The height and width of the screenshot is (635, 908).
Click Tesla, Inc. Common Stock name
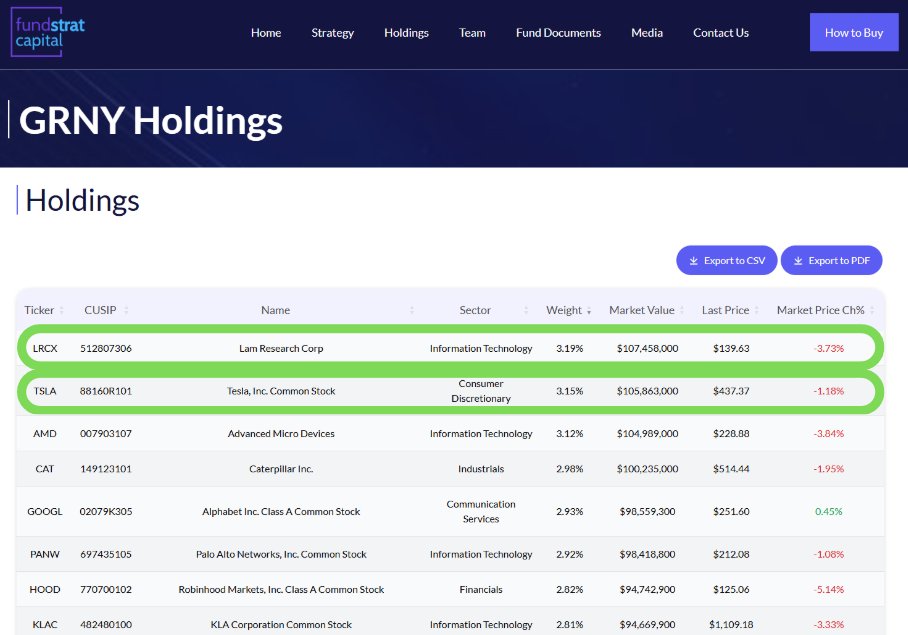pos(281,391)
